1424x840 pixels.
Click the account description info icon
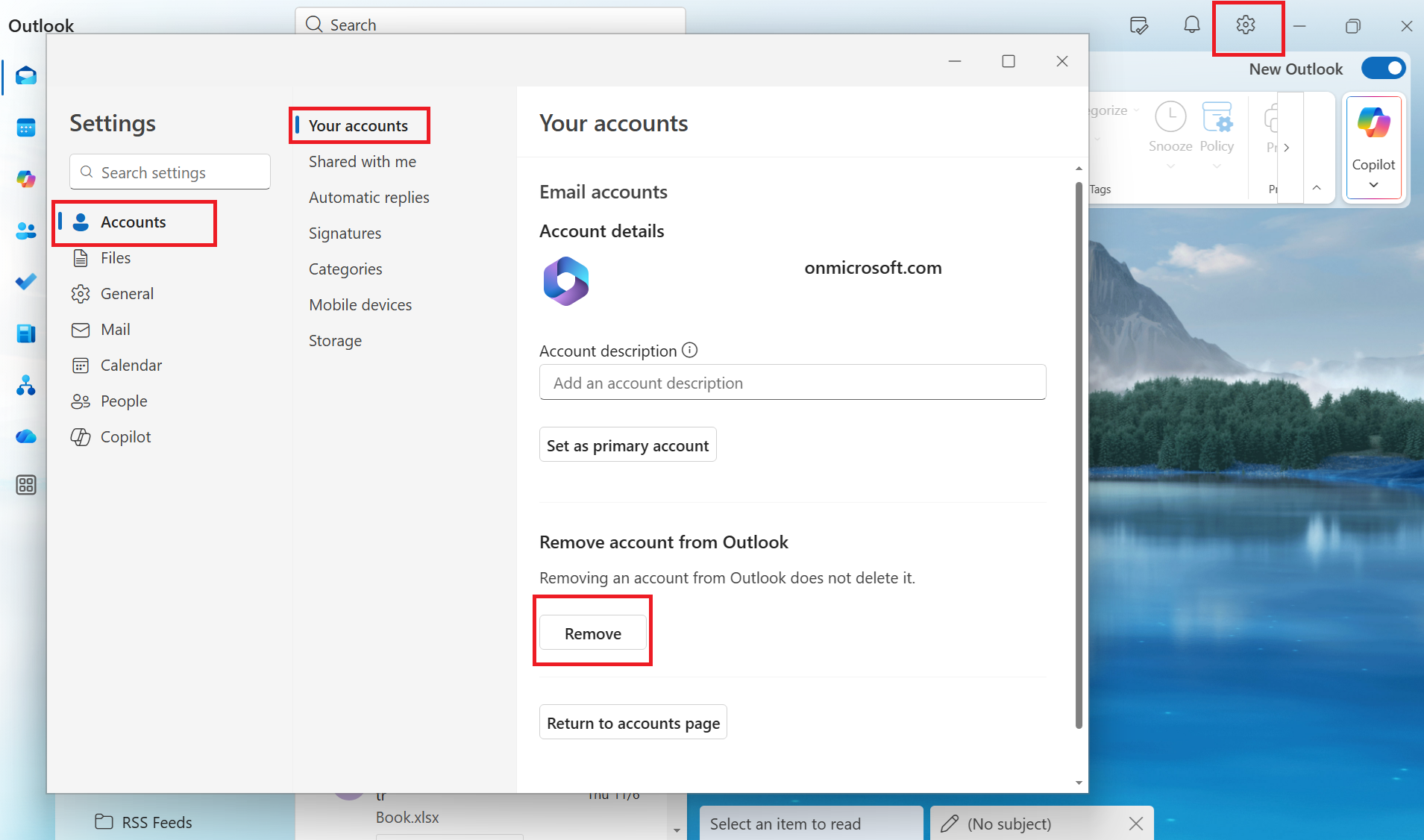(x=690, y=350)
